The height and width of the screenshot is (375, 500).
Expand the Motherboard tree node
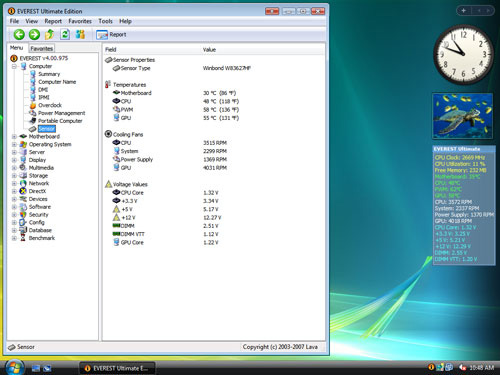[14, 137]
